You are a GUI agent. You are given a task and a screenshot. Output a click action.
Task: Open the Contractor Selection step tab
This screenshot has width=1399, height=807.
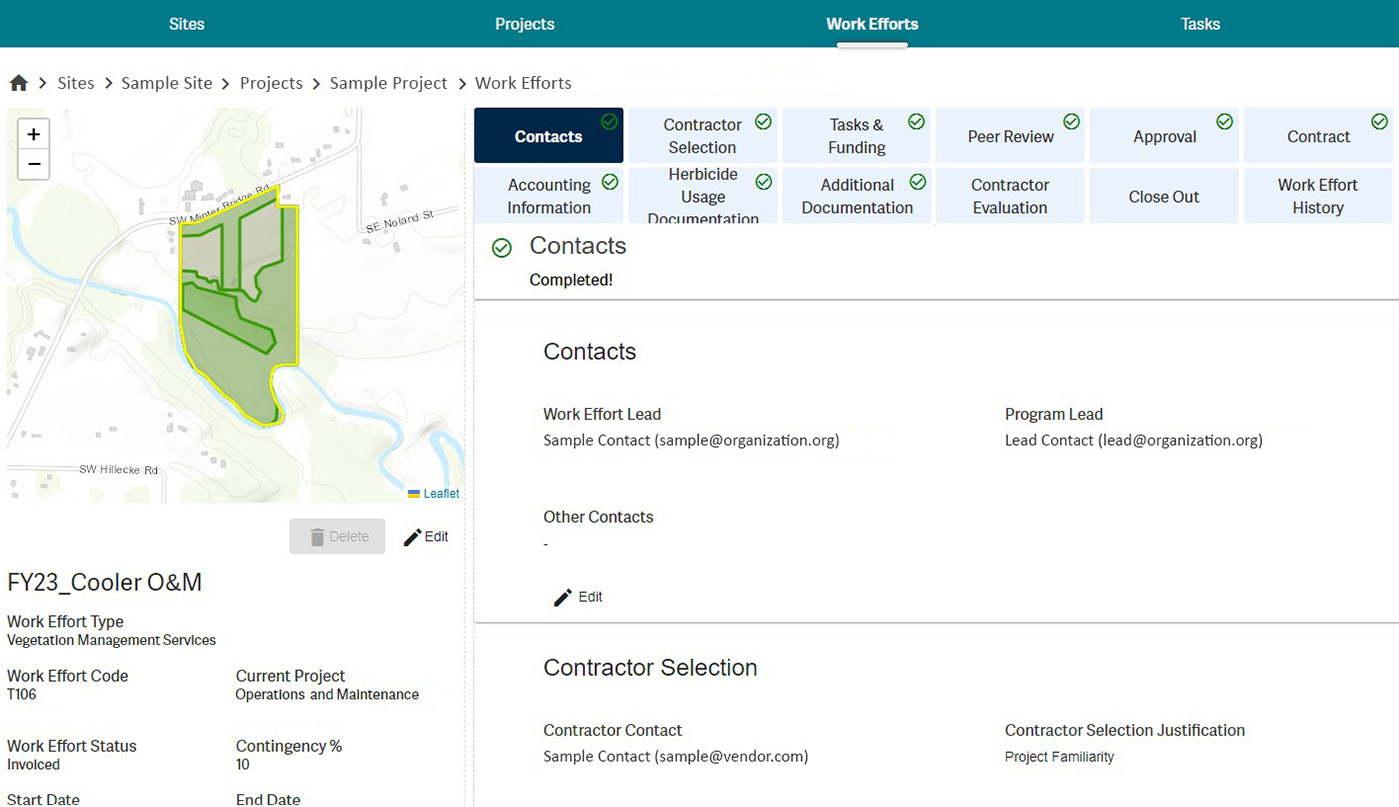click(x=702, y=136)
